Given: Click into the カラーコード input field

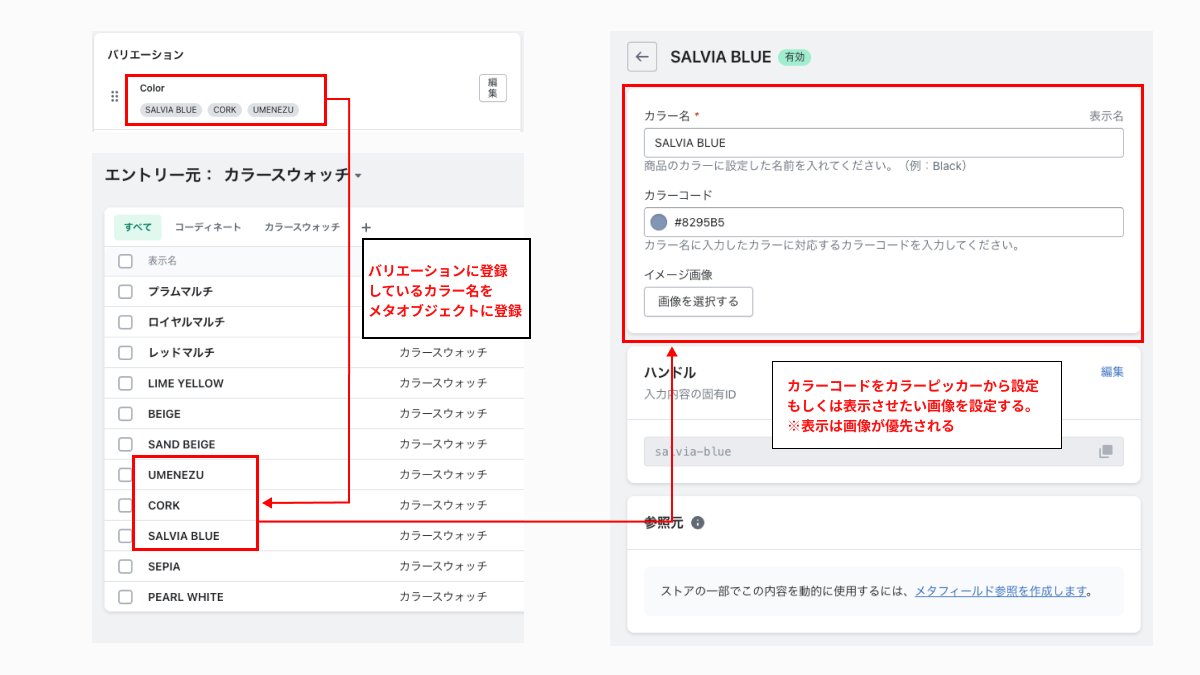Looking at the screenshot, I should [x=884, y=222].
